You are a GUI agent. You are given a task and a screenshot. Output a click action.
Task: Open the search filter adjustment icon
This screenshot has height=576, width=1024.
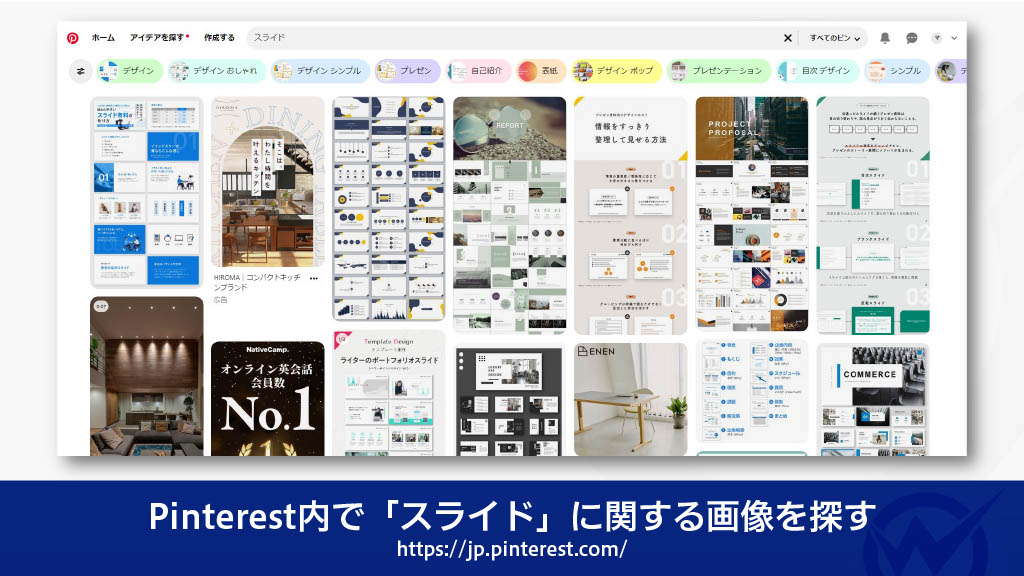pyautogui.click(x=81, y=71)
